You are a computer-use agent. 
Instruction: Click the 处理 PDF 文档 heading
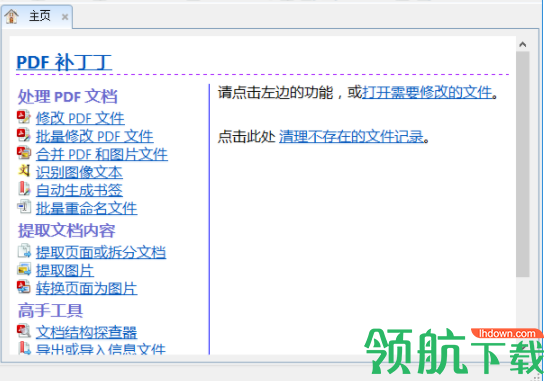click(68, 96)
